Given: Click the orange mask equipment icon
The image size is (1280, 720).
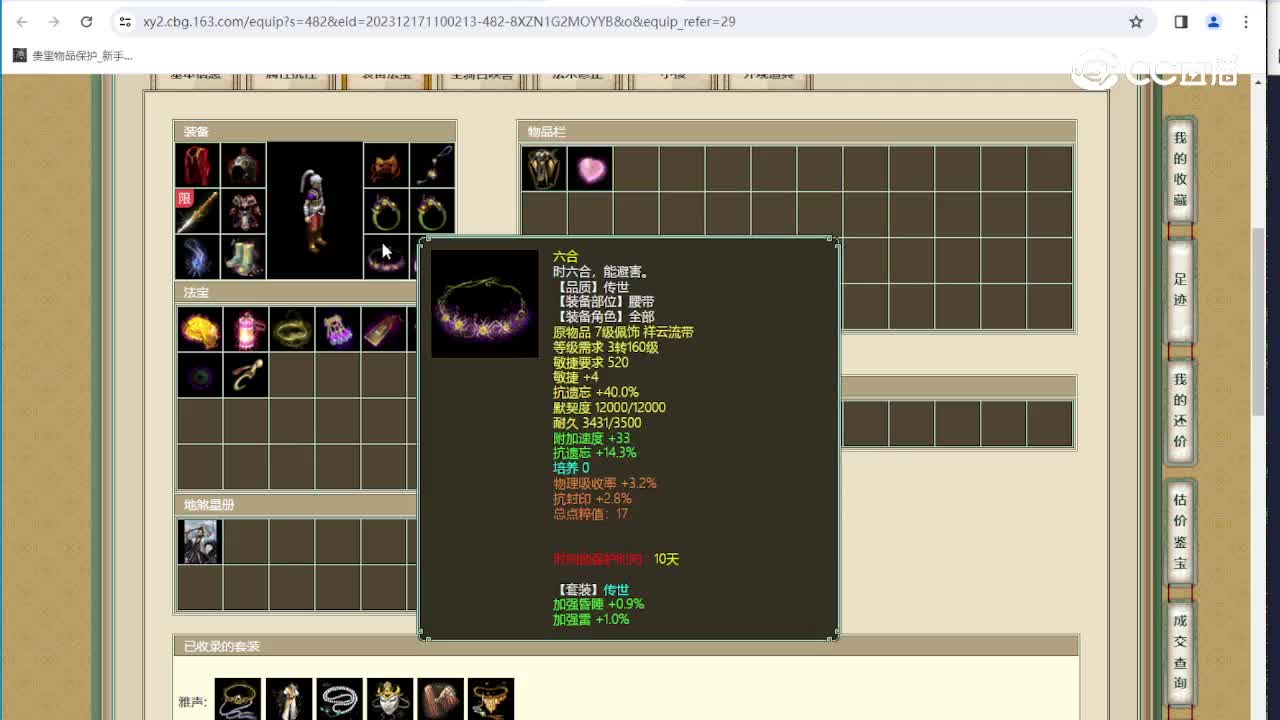Looking at the screenshot, I should pos(386,165).
